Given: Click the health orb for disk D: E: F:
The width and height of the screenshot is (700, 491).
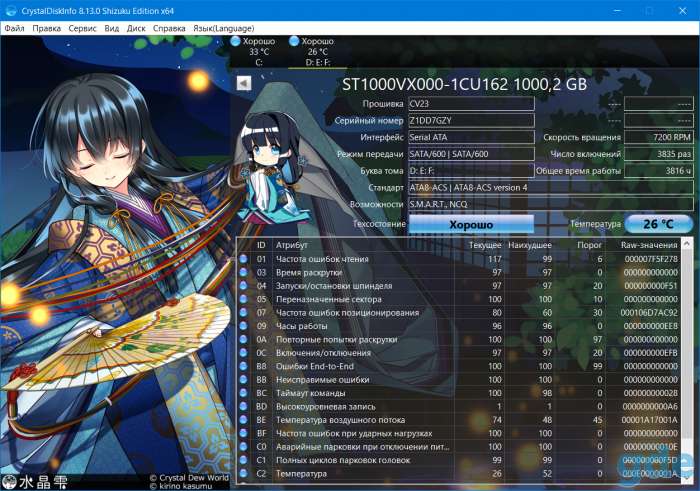Looking at the screenshot, I should (x=294, y=41).
